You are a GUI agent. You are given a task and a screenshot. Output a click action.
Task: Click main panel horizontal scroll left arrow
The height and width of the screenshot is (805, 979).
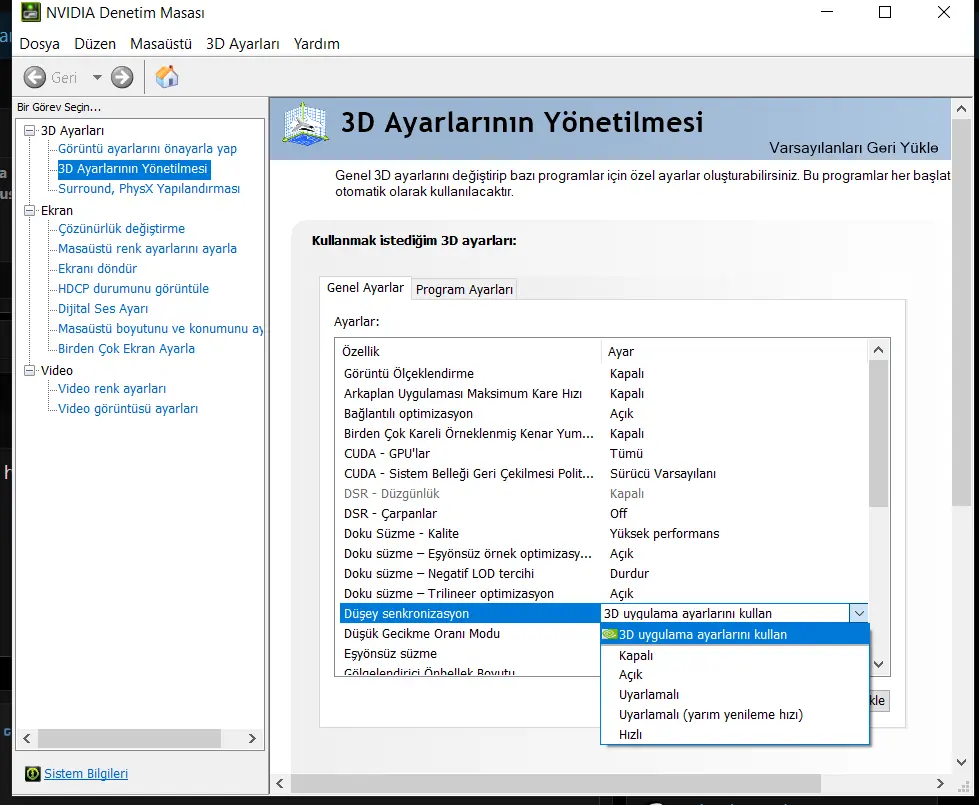click(280, 783)
